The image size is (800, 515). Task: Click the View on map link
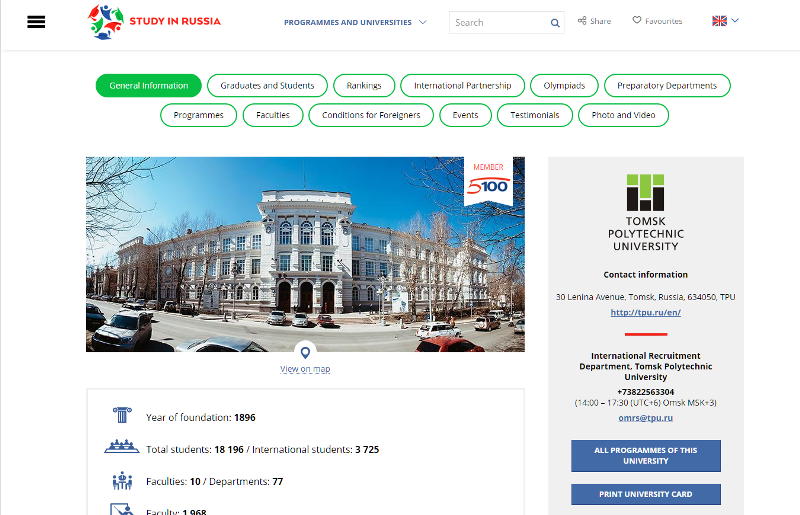pos(305,369)
